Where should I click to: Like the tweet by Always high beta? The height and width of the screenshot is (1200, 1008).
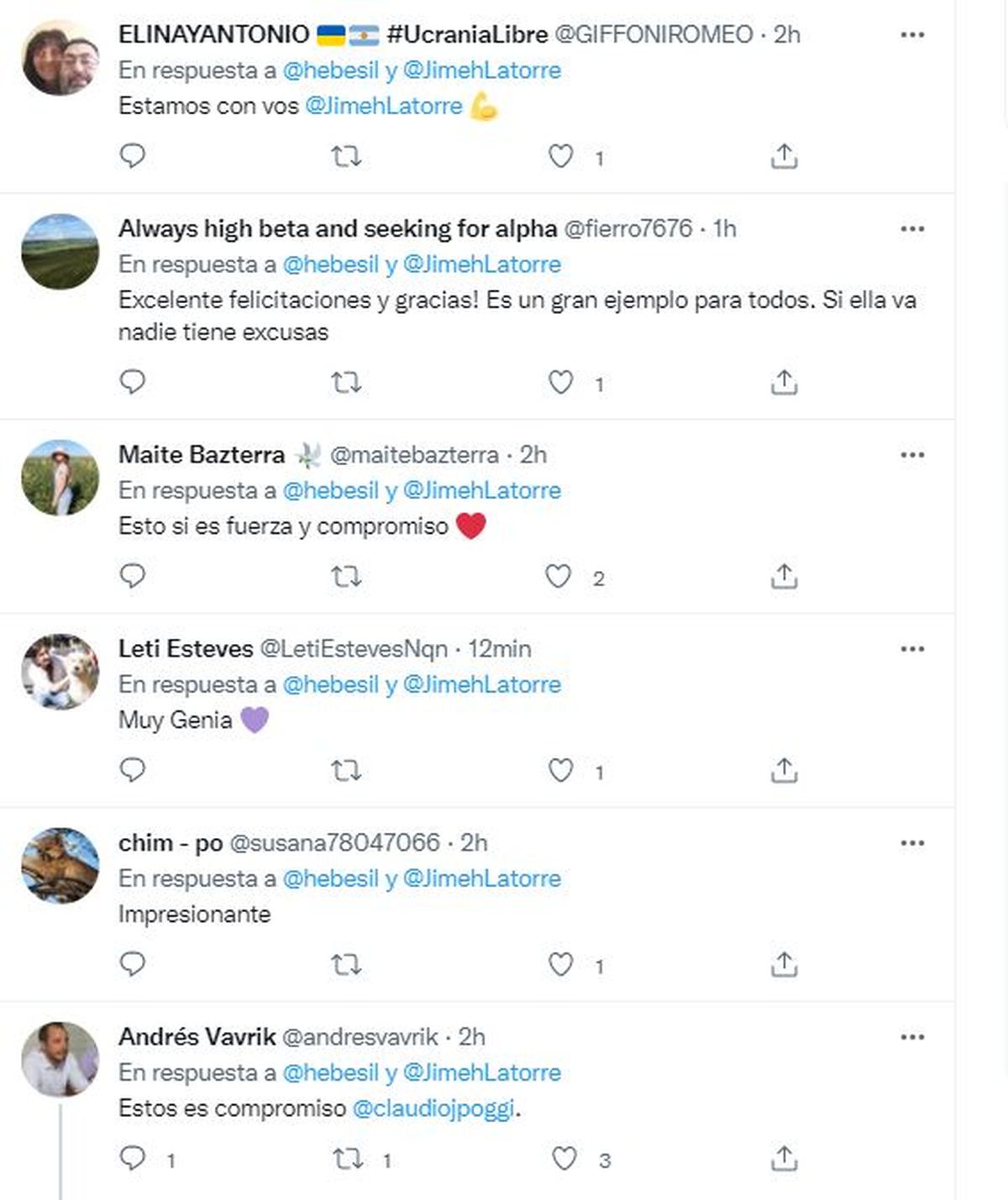[560, 383]
